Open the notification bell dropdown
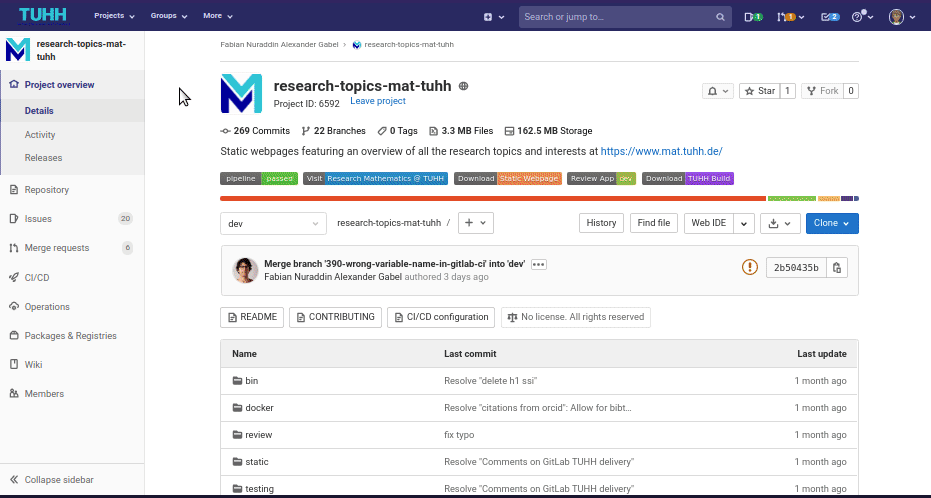The width and height of the screenshot is (931, 498). pyautogui.click(x=718, y=91)
